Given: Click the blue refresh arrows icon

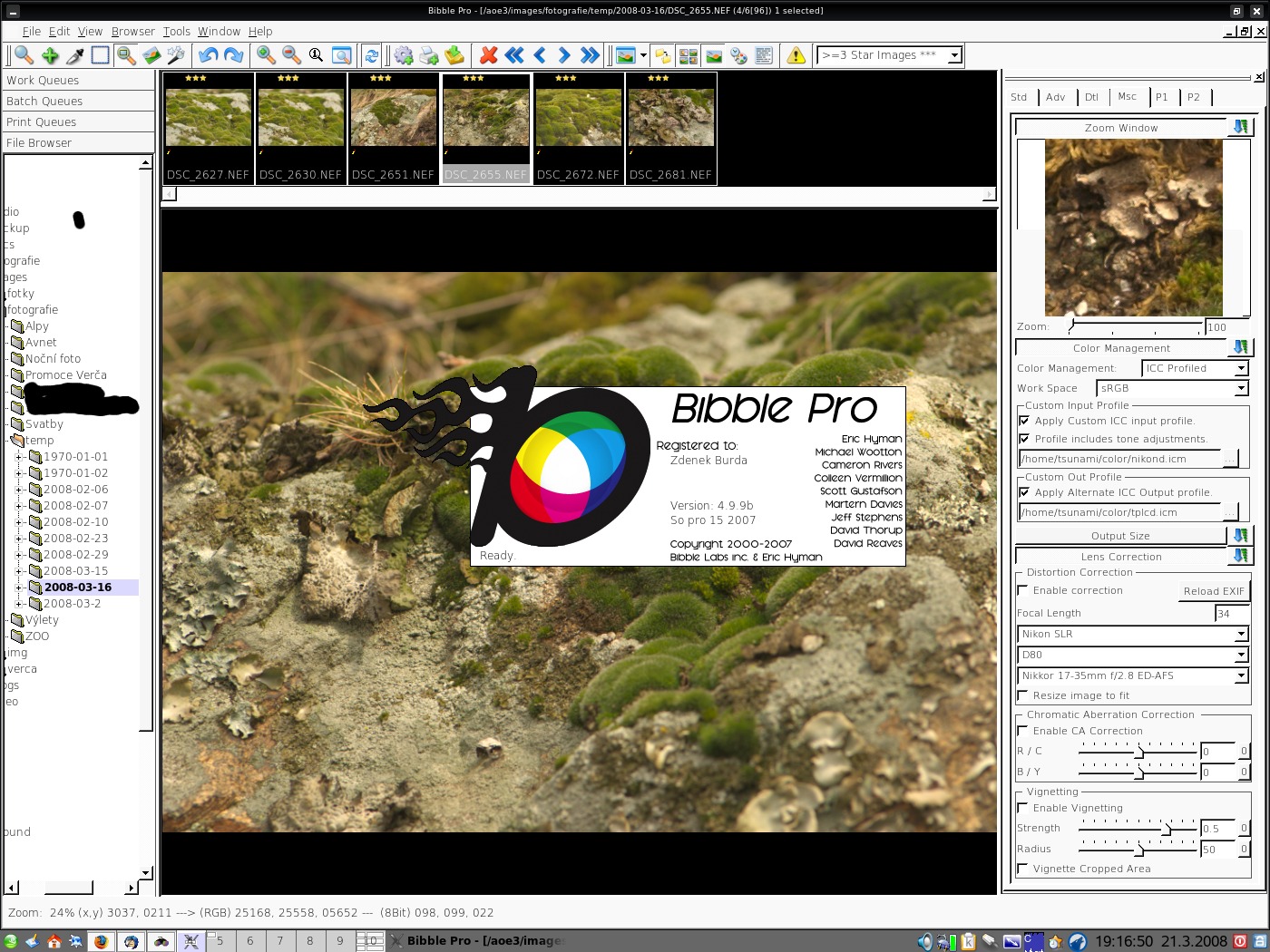Looking at the screenshot, I should (x=371, y=55).
